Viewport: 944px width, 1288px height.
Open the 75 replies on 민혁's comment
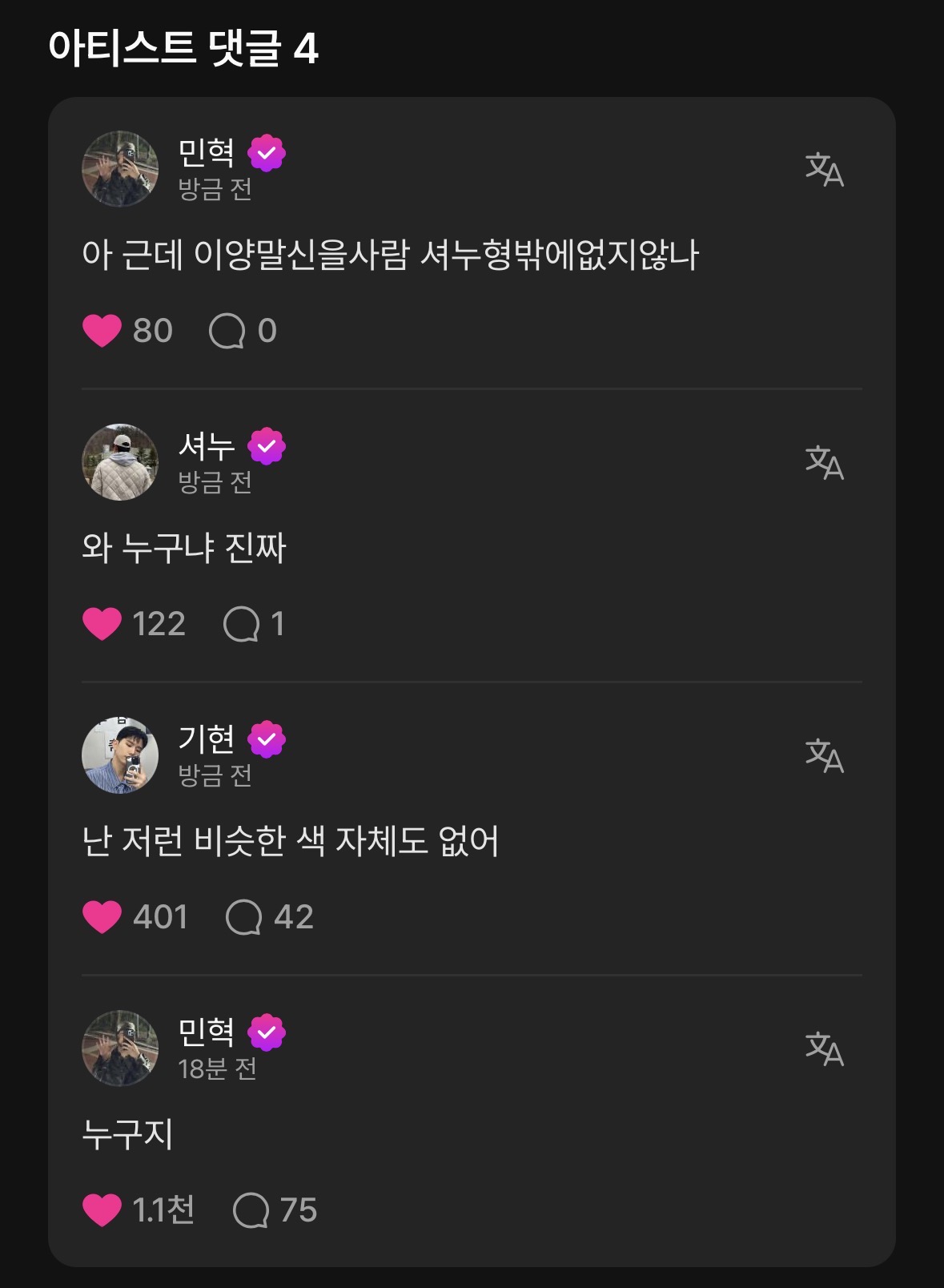tap(251, 1210)
